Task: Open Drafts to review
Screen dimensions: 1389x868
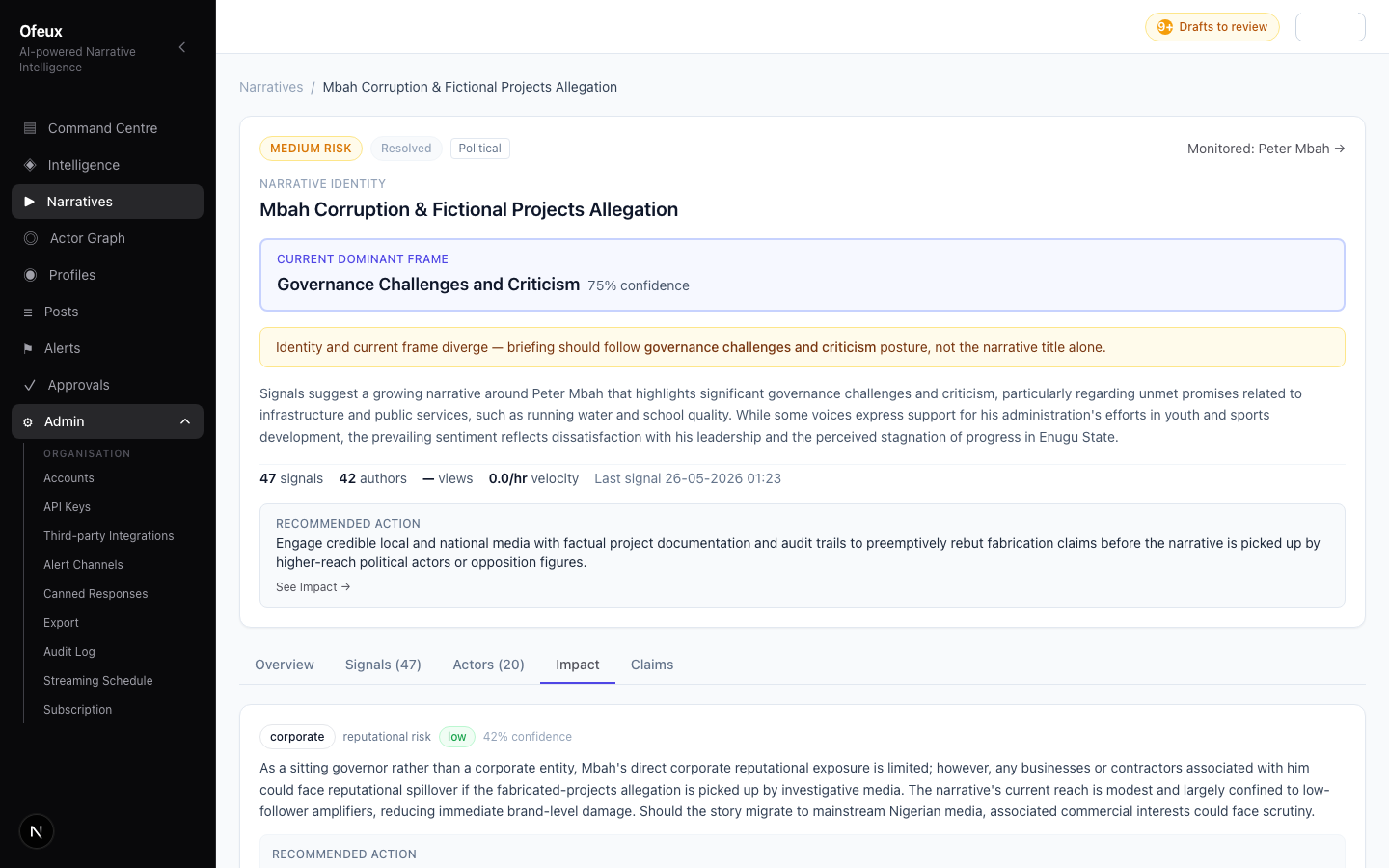Action: [1212, 27]
